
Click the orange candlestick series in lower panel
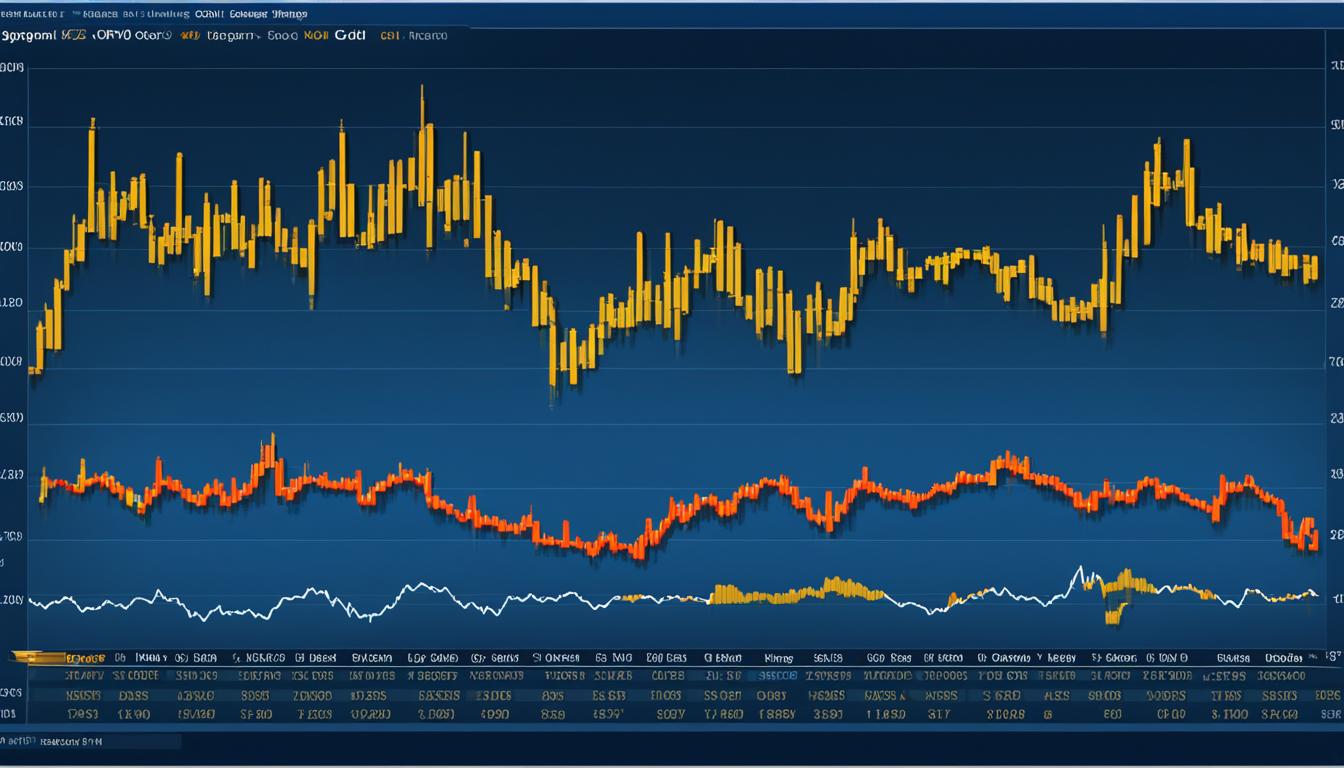click(680, 497)
